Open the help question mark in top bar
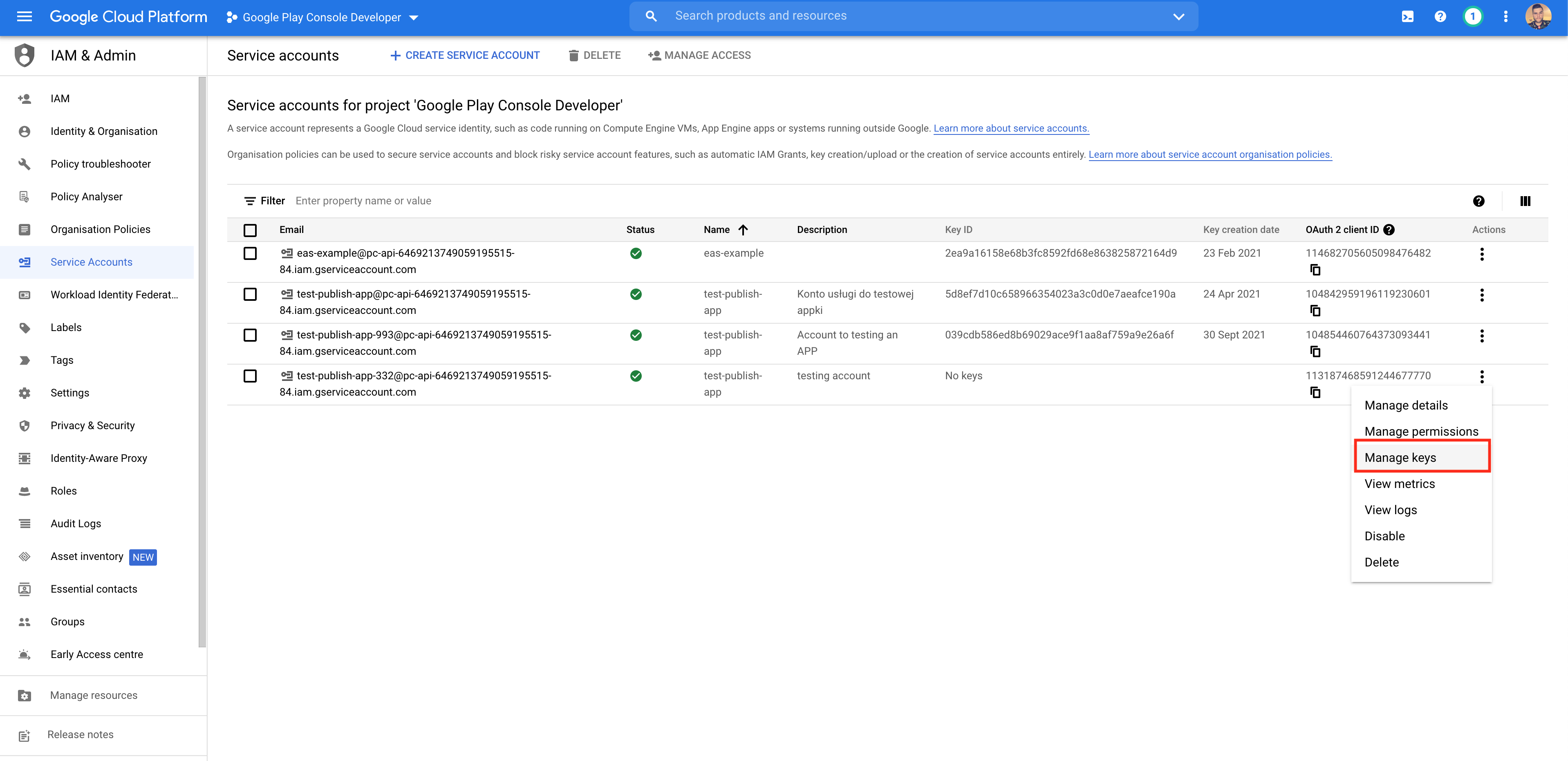The height and width of the screenshot is (761, 1568). pos(1440,16)
